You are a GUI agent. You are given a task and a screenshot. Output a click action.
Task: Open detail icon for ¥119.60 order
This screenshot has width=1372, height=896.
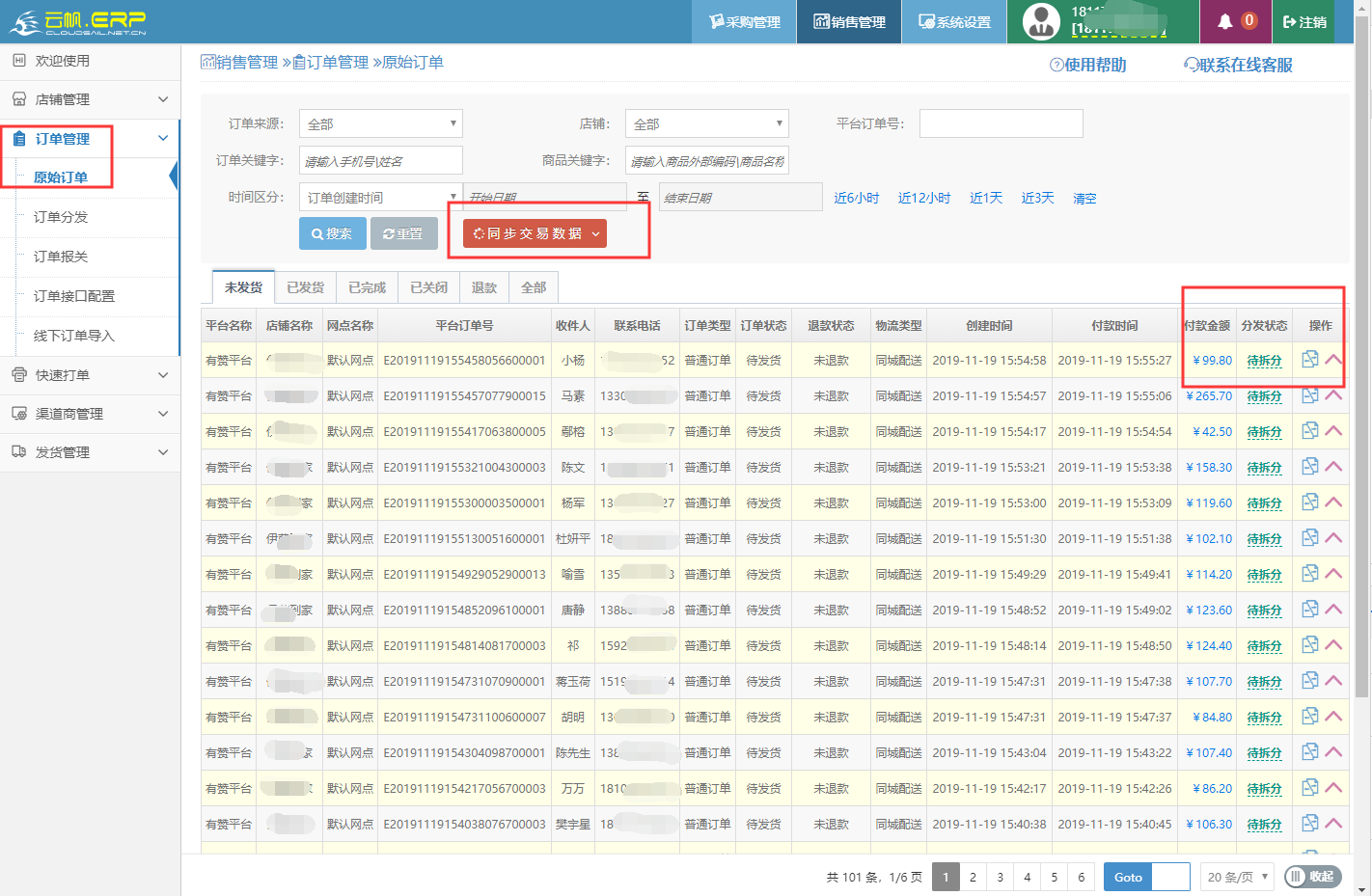pyautogui.click(x=1310, y=502)
